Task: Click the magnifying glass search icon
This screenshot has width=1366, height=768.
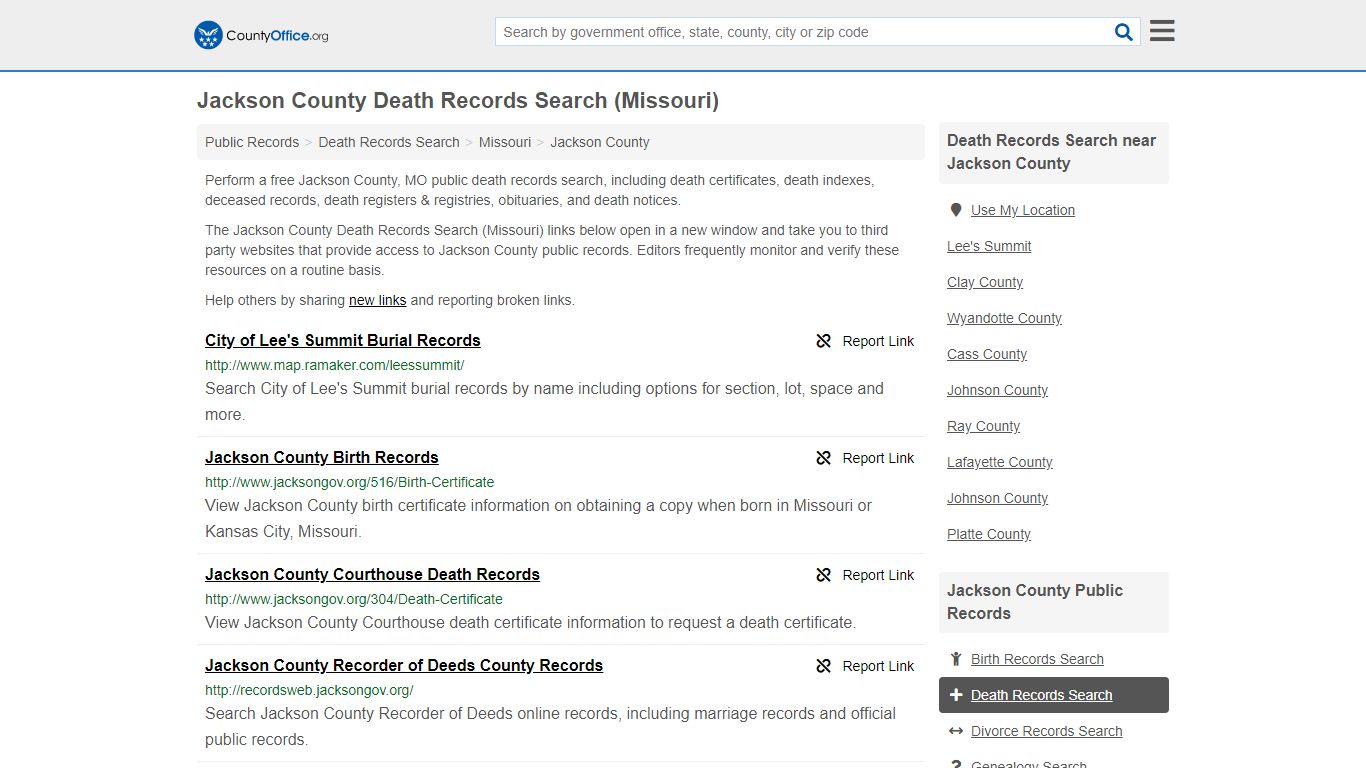Action: [x=1124, y=32]
